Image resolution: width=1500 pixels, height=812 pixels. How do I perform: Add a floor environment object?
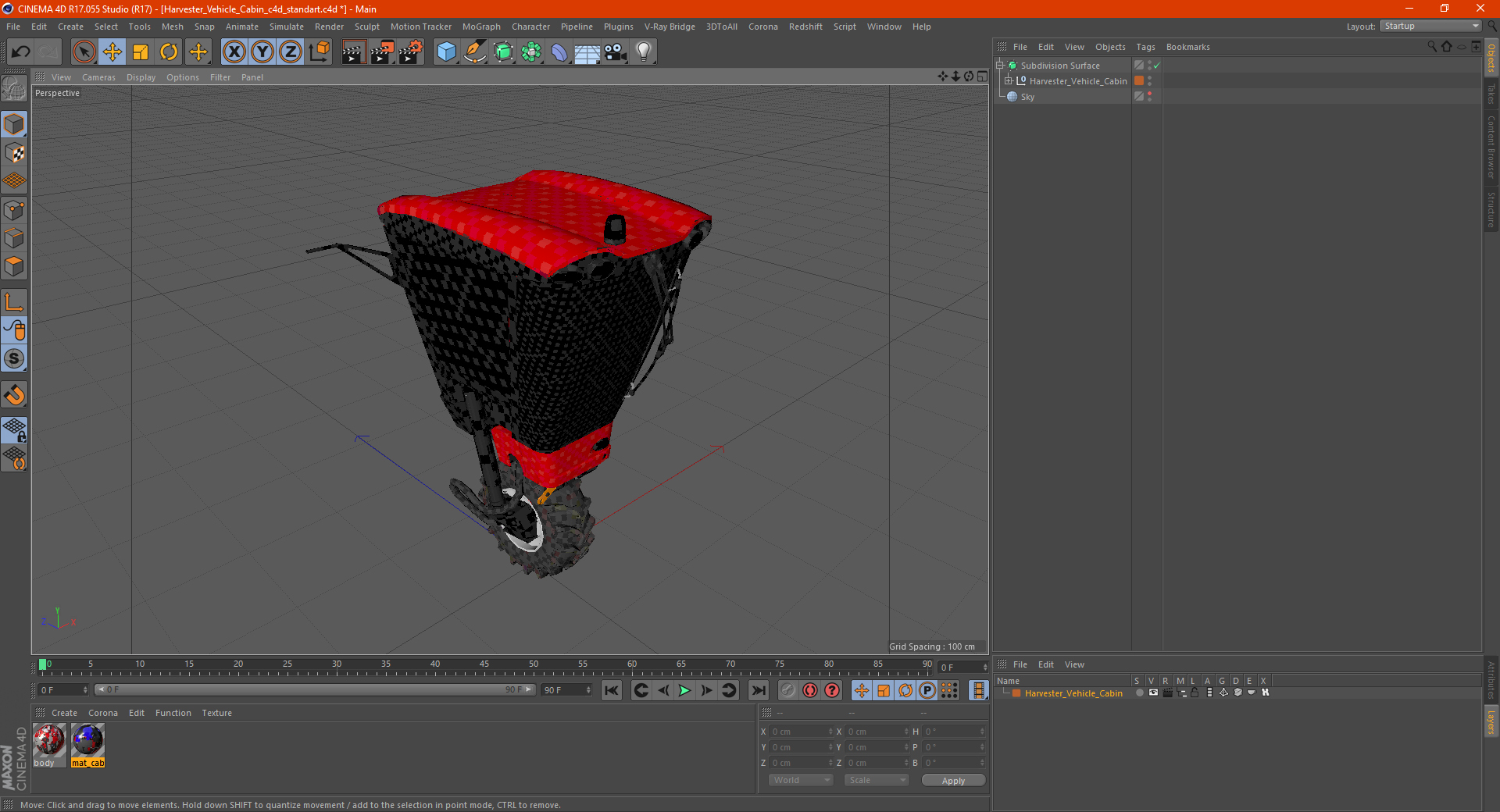click(x=587, y=52)
